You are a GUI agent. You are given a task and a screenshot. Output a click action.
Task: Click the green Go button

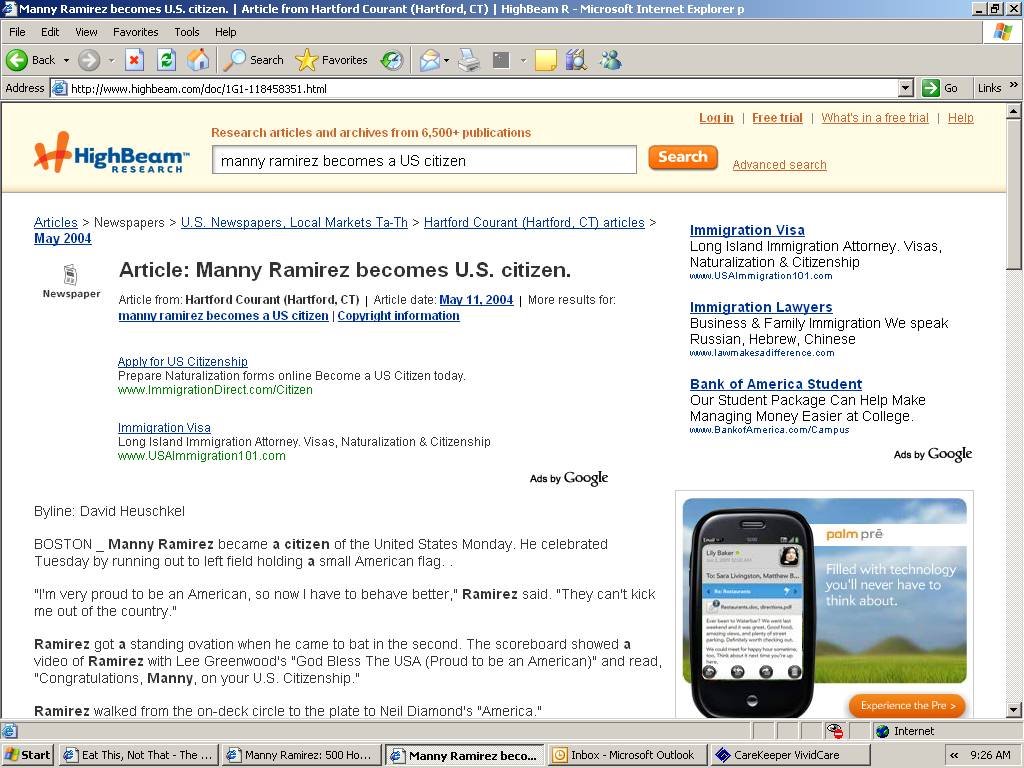coord(940,88)
